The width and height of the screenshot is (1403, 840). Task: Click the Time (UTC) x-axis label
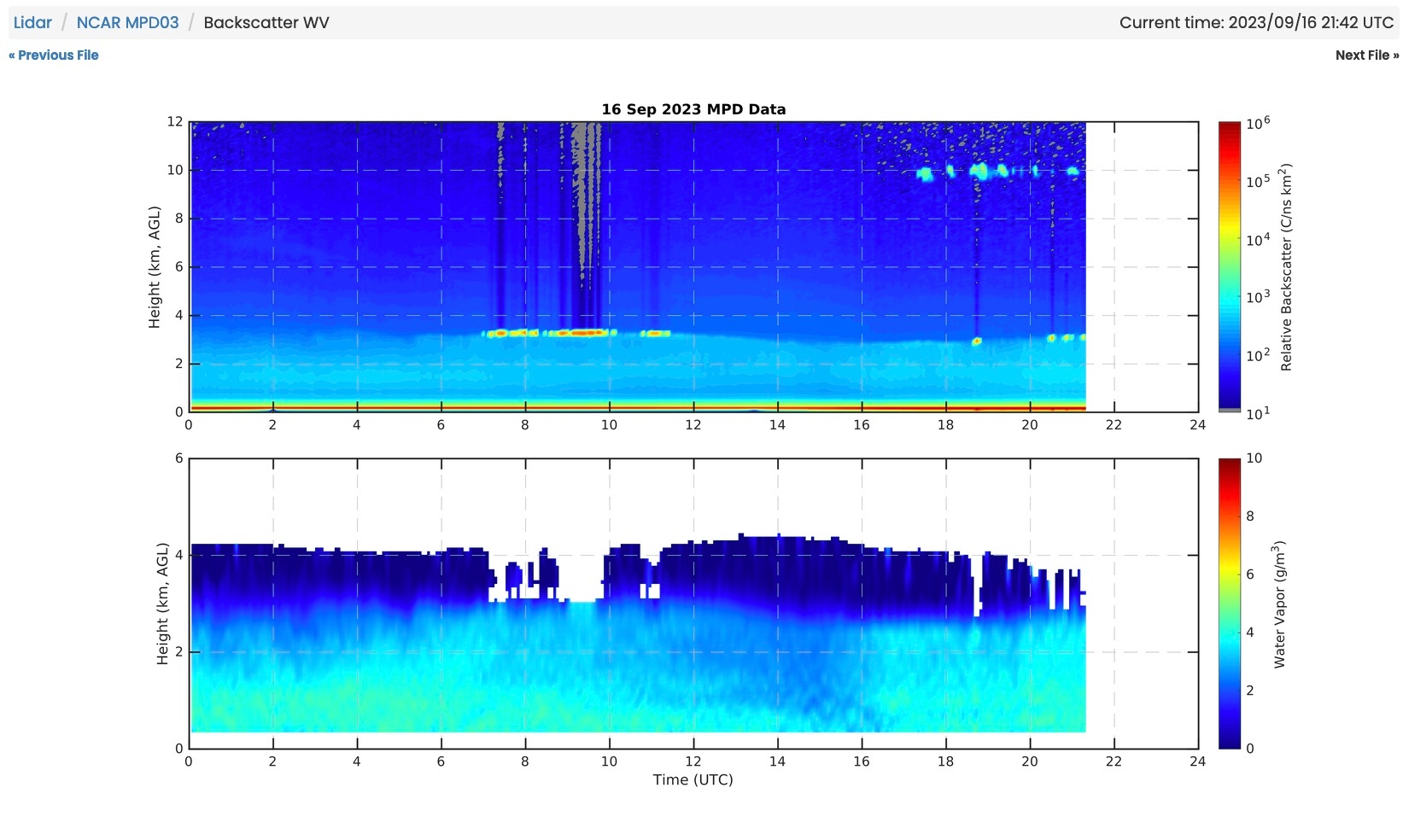693,779
